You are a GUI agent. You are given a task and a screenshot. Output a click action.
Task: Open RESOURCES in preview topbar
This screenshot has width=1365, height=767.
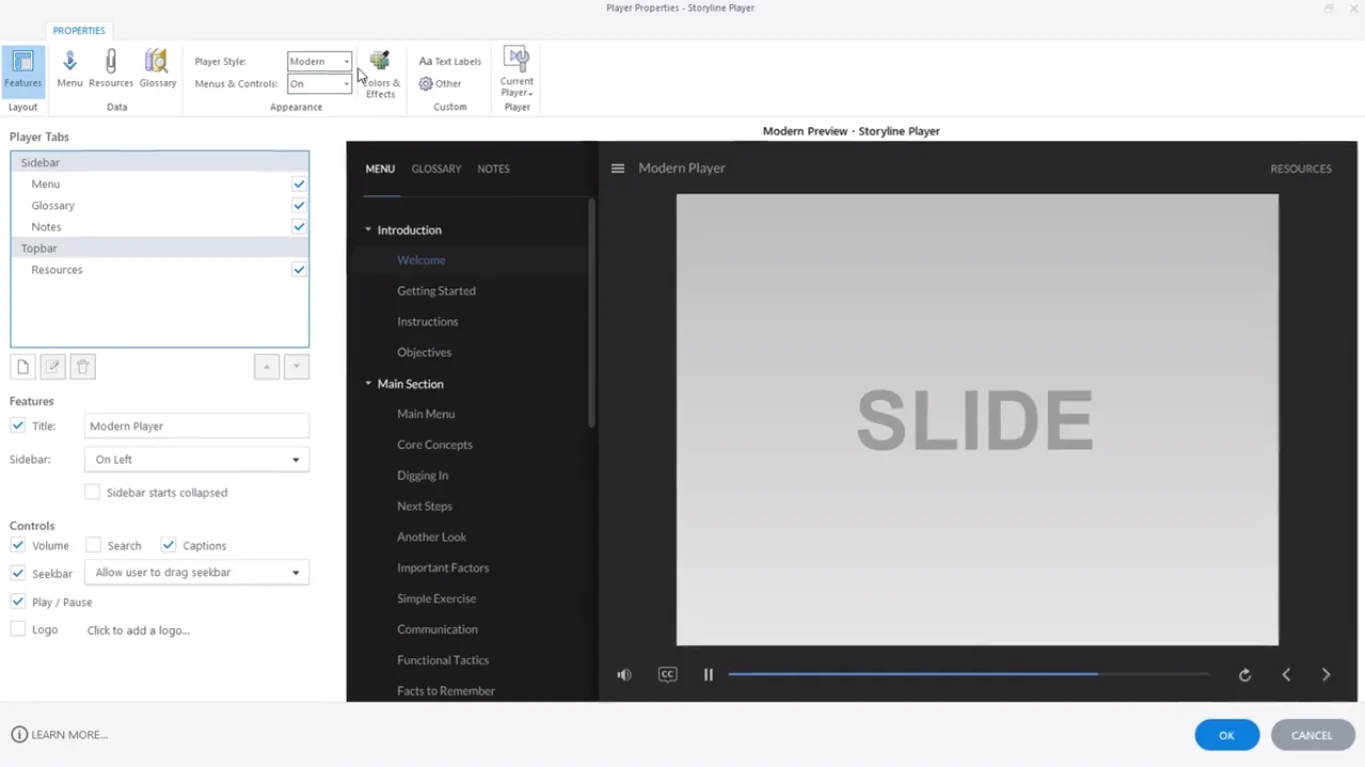[1301, 169]
